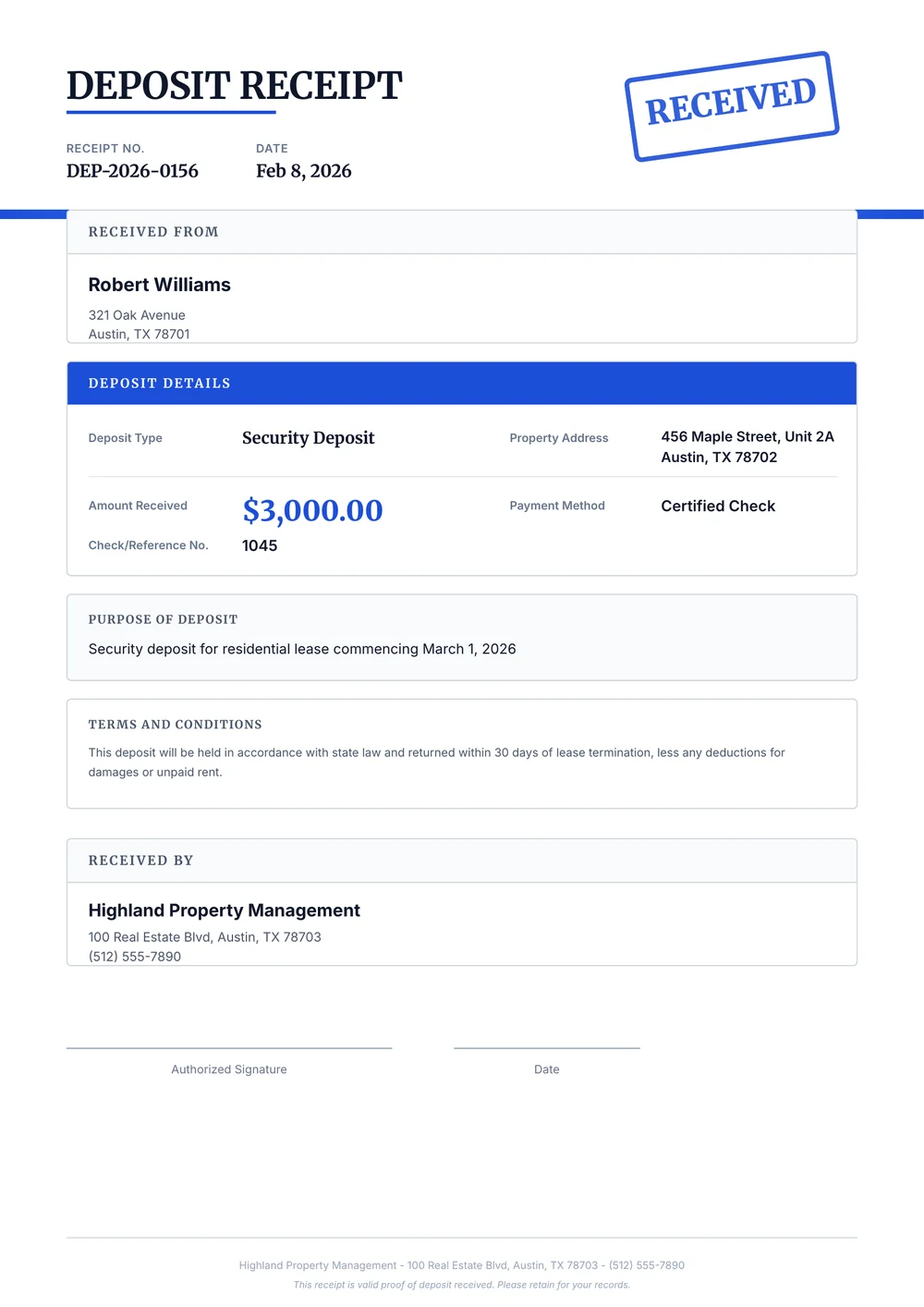Click the Date signature line
Image resolution: width=924 pixels, height=1307 pixels.
pos(546,1047)
